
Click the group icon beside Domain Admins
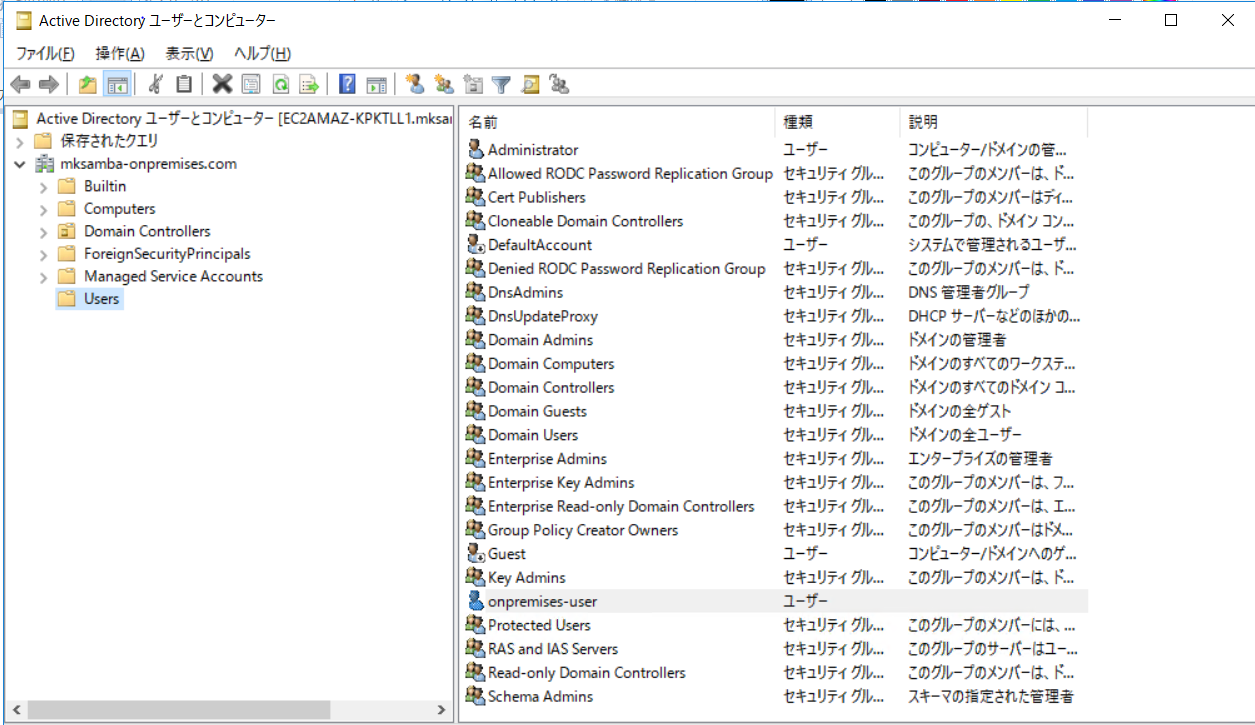coord(476,340)
